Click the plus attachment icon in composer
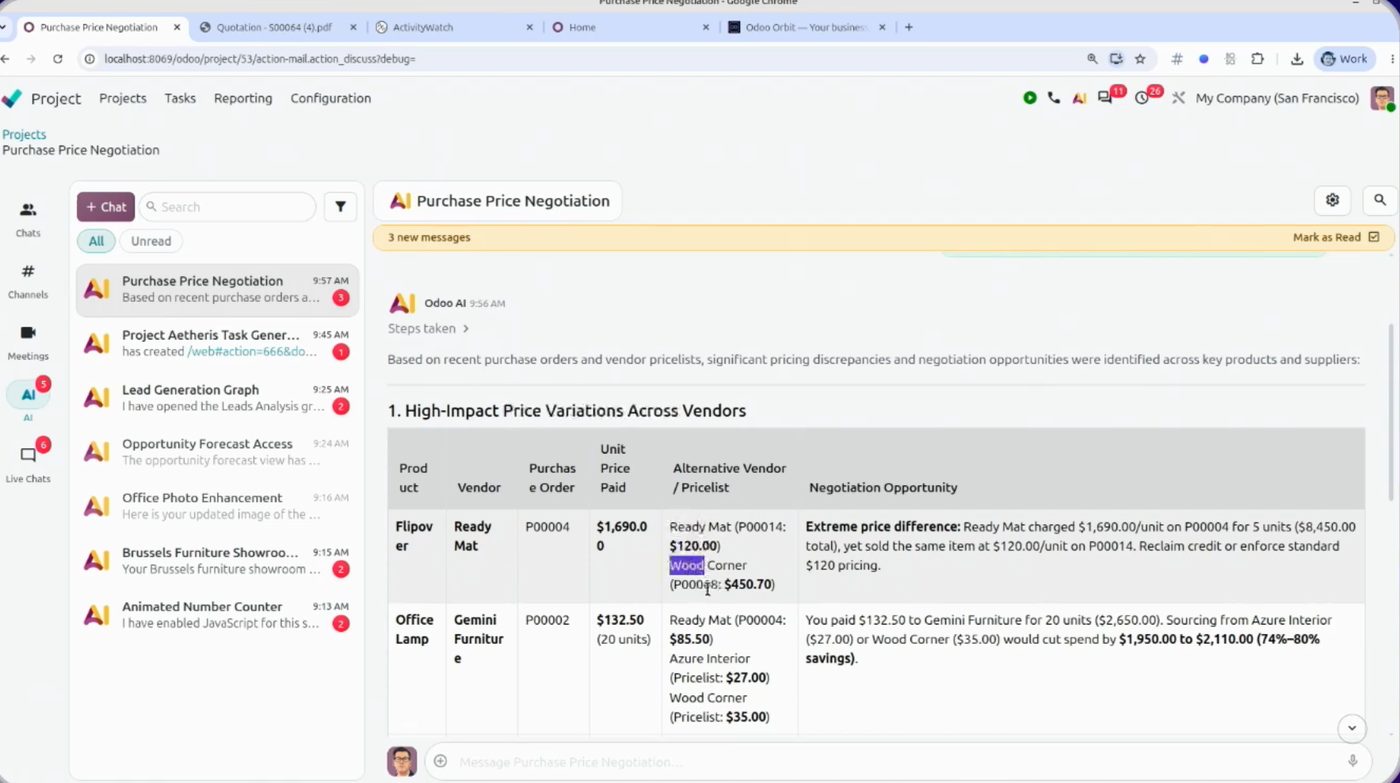 [440, 761]
